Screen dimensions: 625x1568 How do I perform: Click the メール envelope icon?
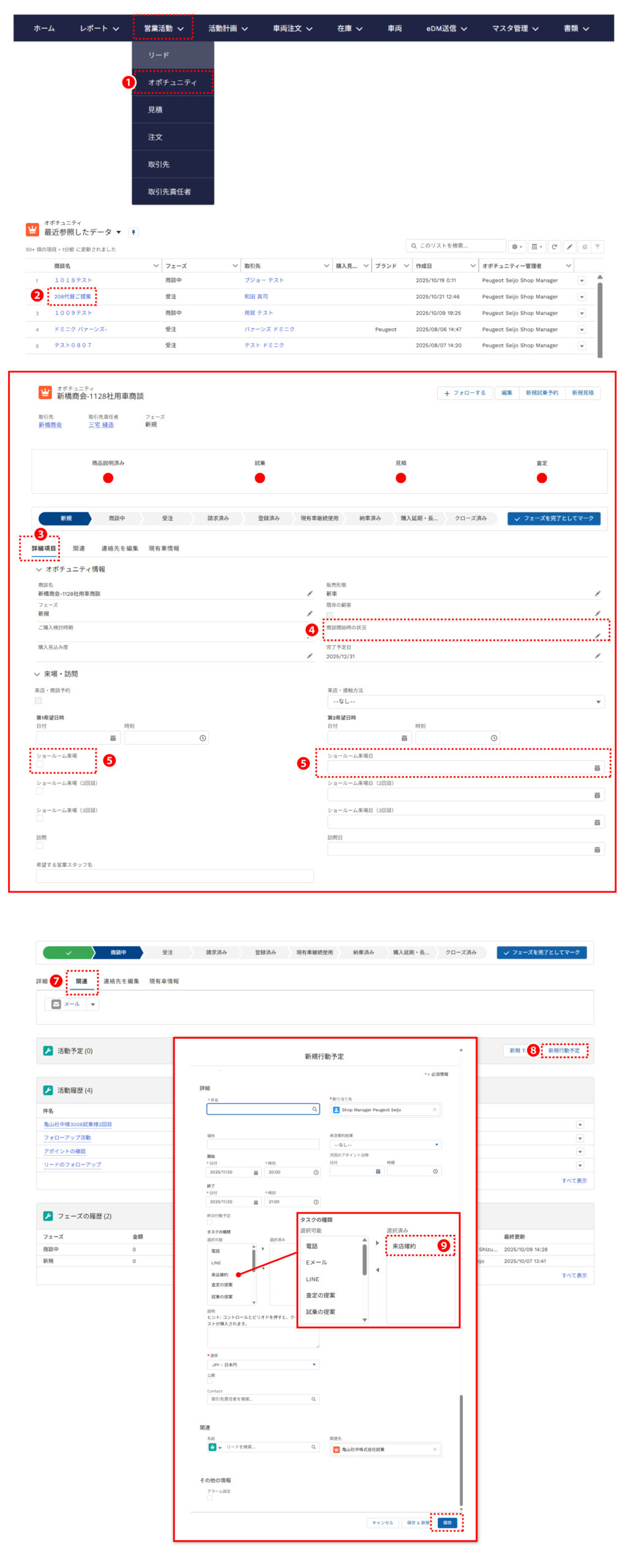point(56,1004)
